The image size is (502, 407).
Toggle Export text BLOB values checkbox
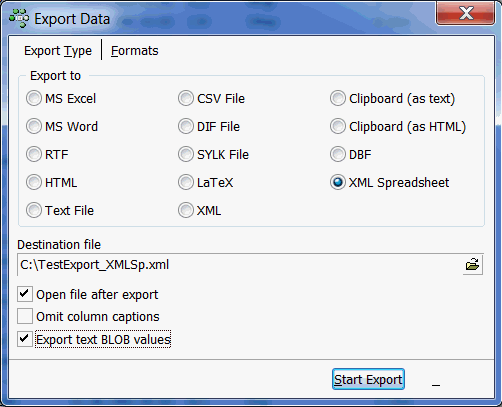click(x=25, y=339)
